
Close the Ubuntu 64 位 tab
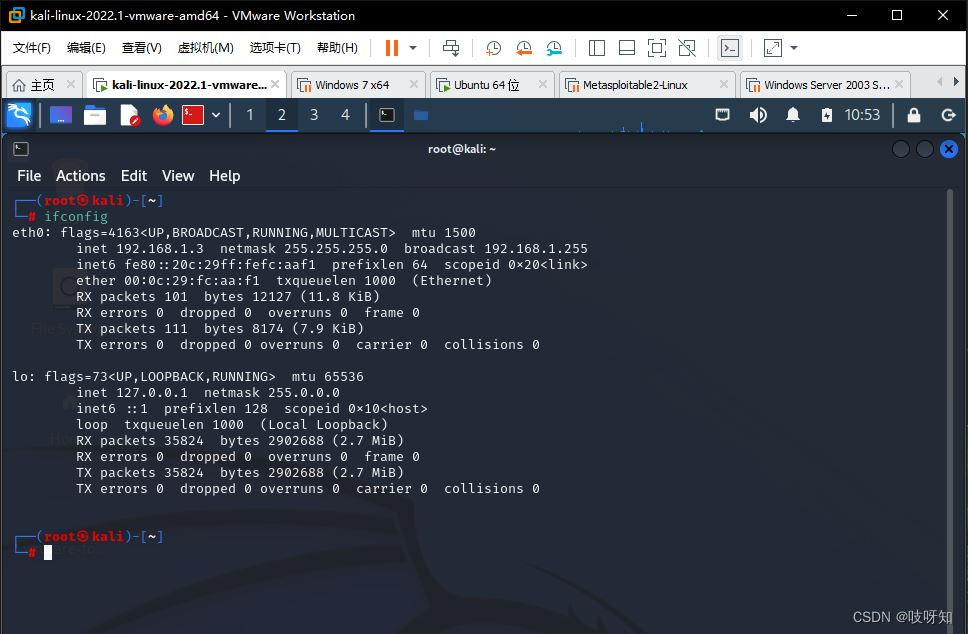tap(543, 84)
